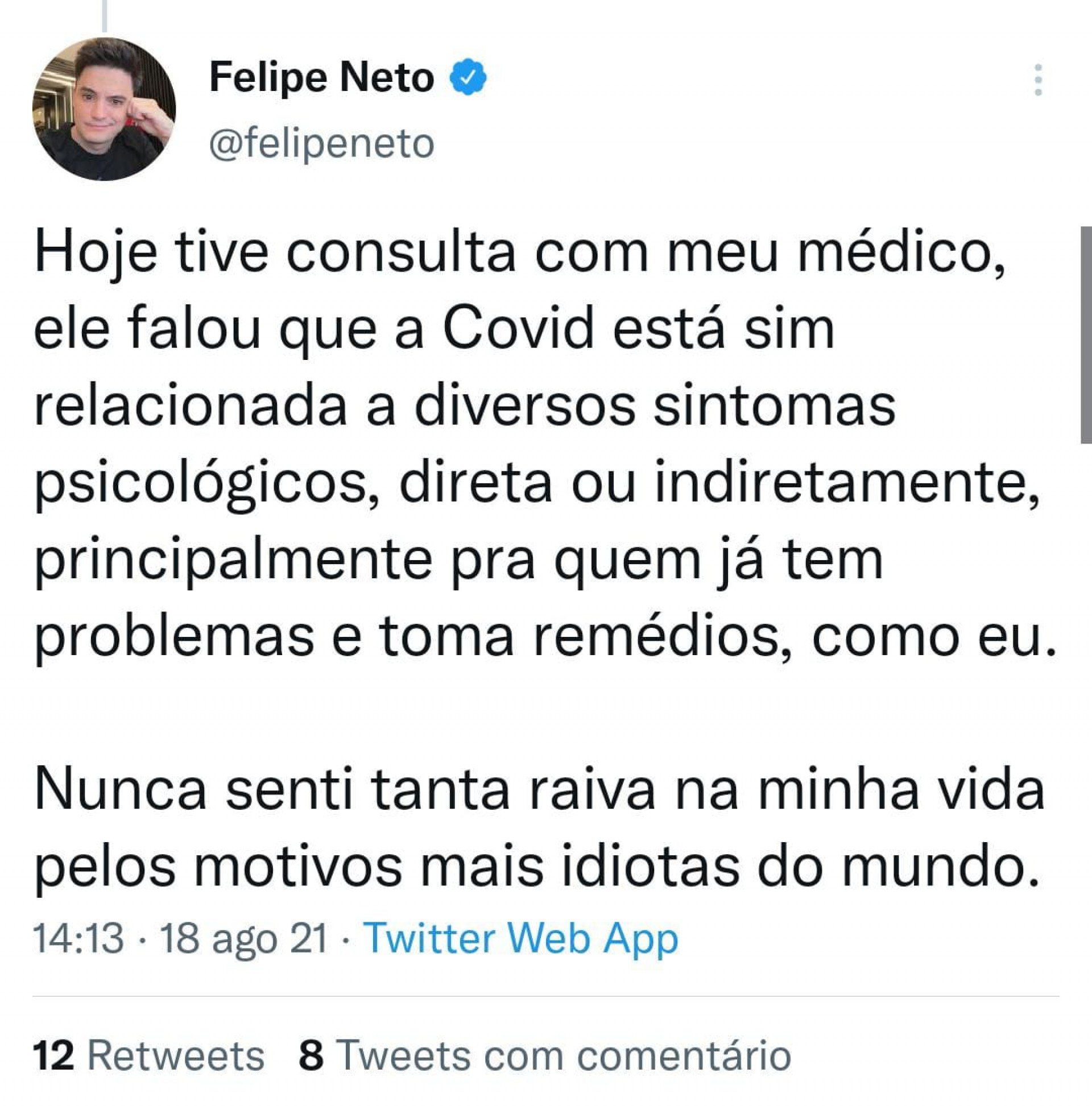Click the 14:13 tweet timestamp

[78, 939]
